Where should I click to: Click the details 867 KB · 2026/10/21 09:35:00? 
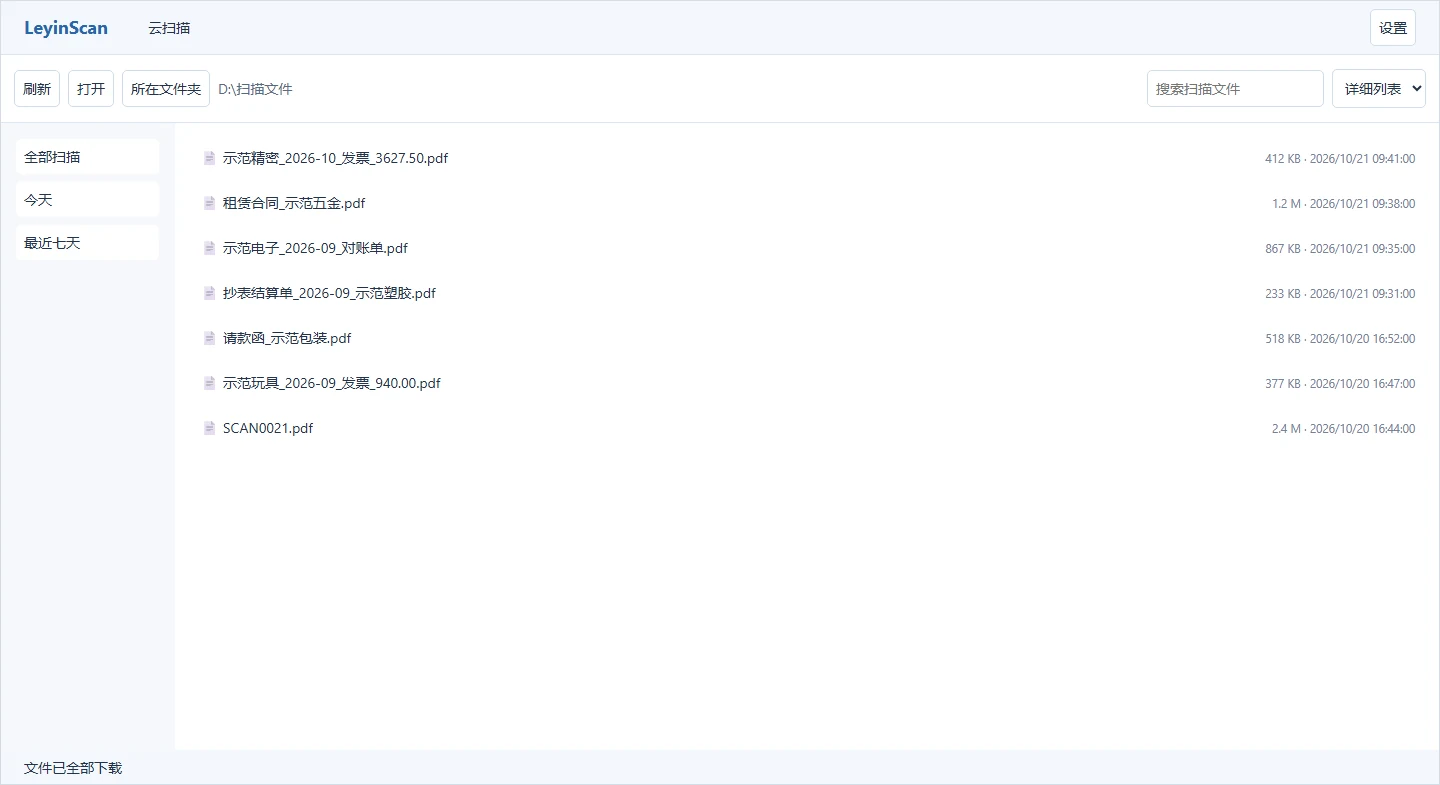click(x=1340, y=249)
